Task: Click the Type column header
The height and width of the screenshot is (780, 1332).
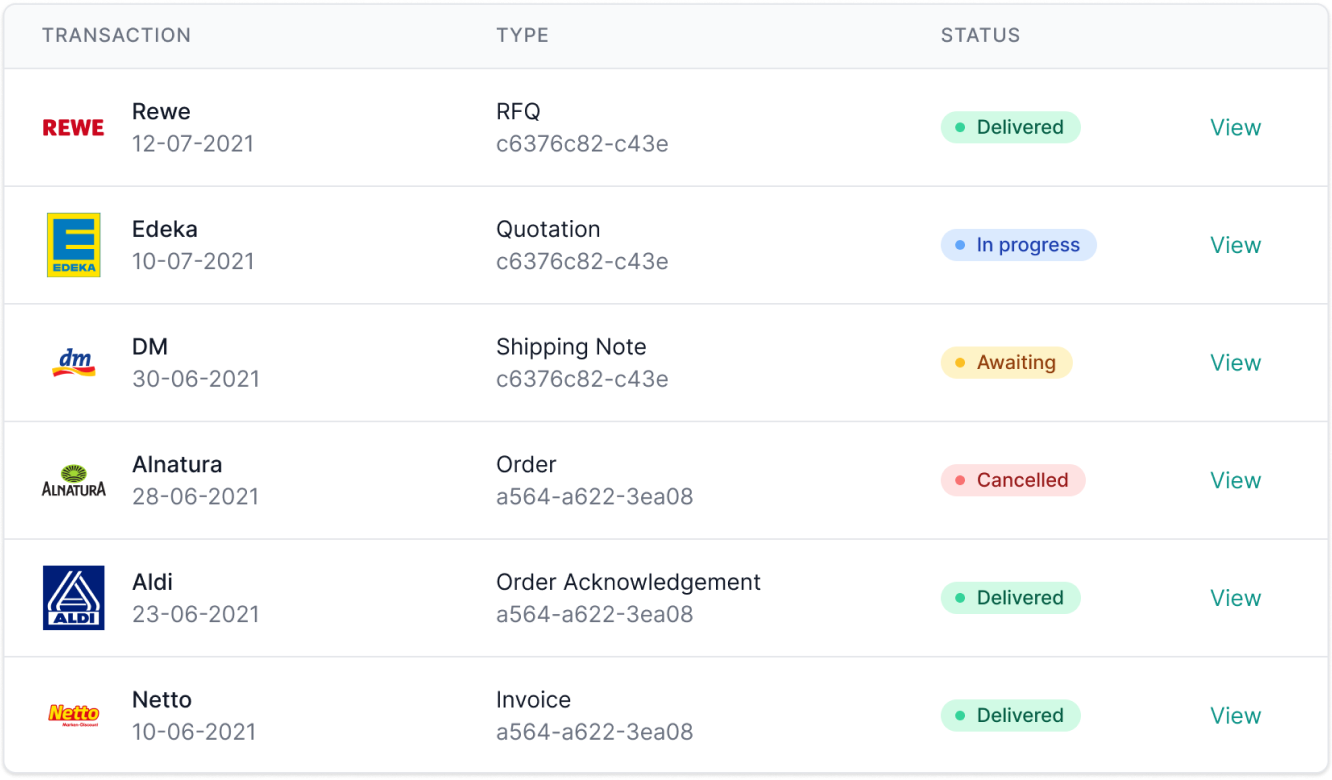Action: click(x=522, y=35)
